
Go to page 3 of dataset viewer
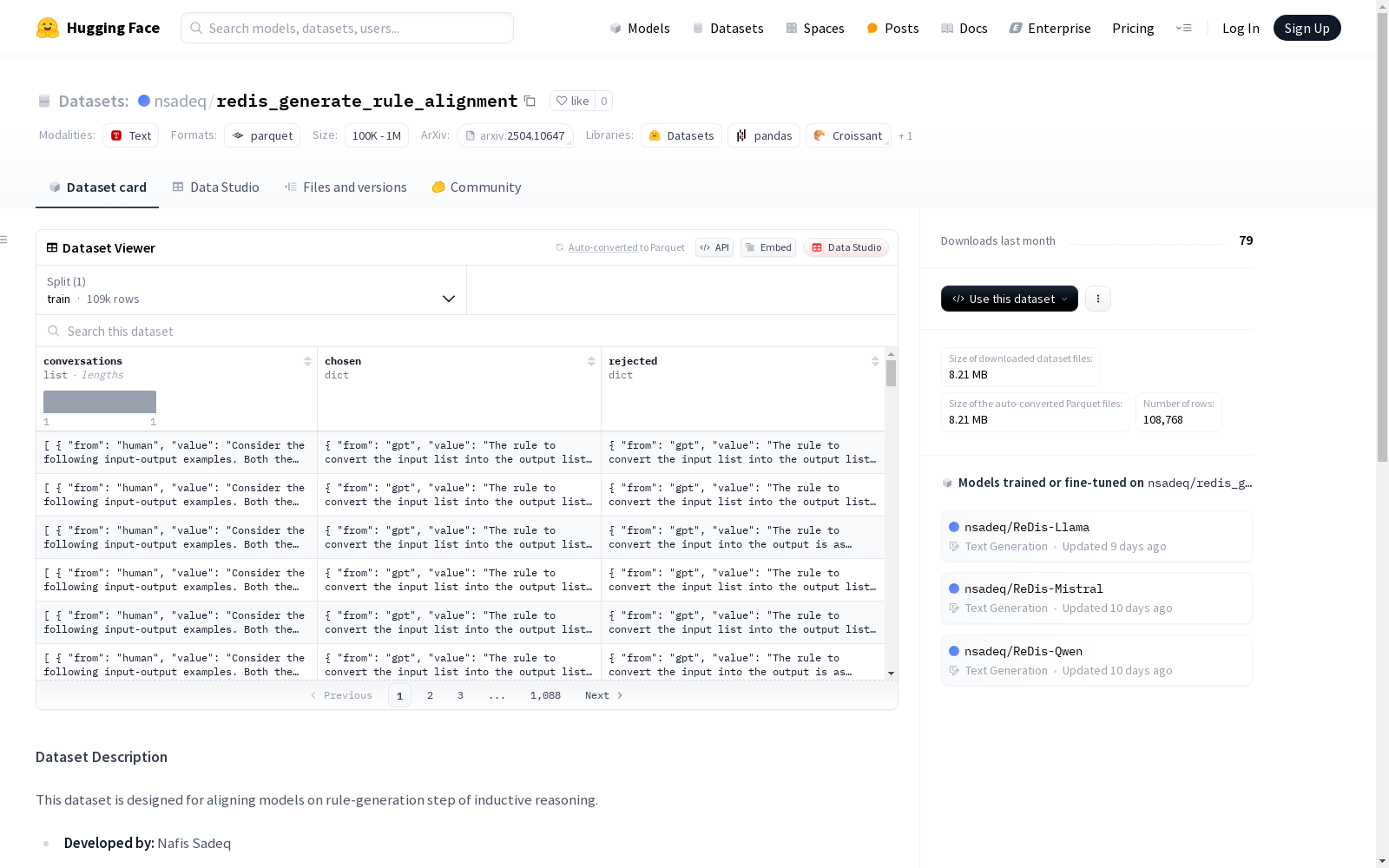coord(460,695)
